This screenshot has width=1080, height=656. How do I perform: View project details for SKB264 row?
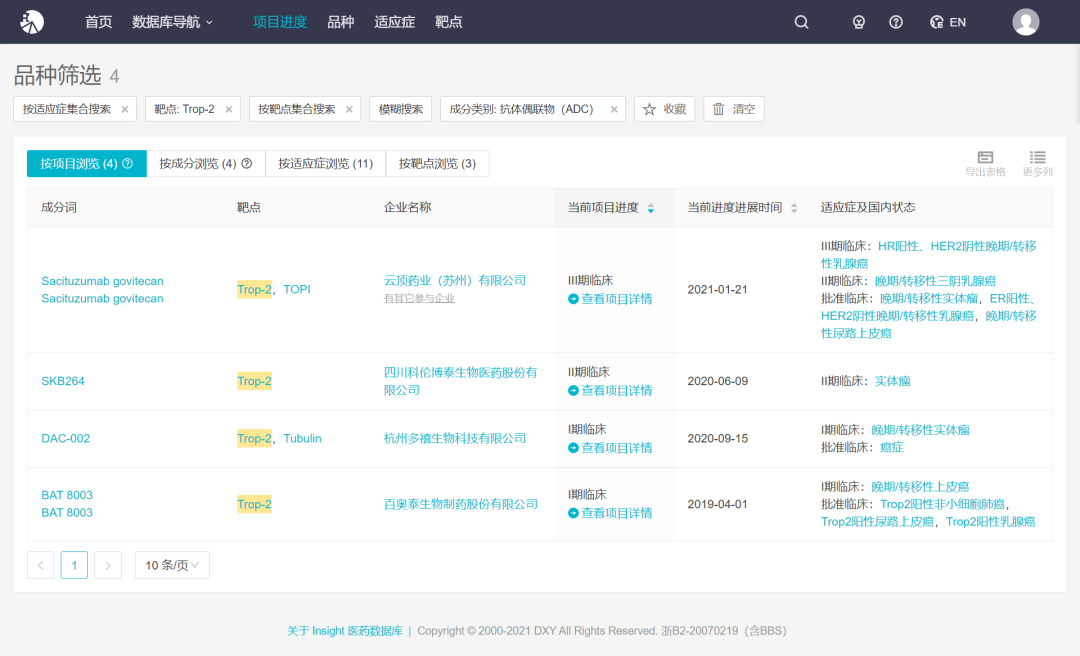610,391
